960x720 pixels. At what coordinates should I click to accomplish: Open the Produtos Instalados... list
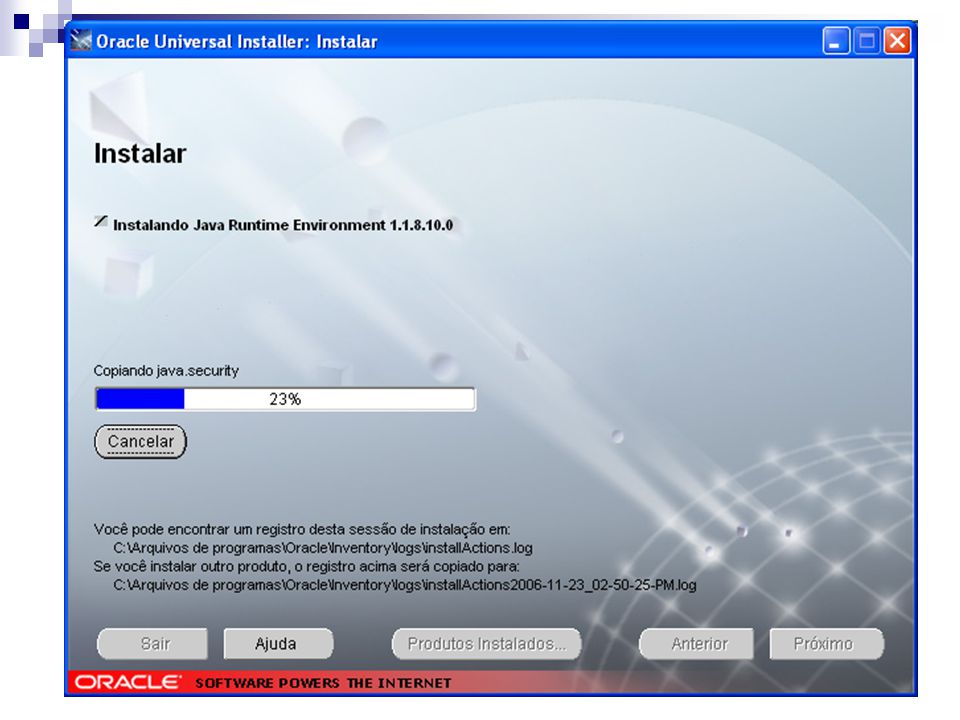click(x=487, y=644)
